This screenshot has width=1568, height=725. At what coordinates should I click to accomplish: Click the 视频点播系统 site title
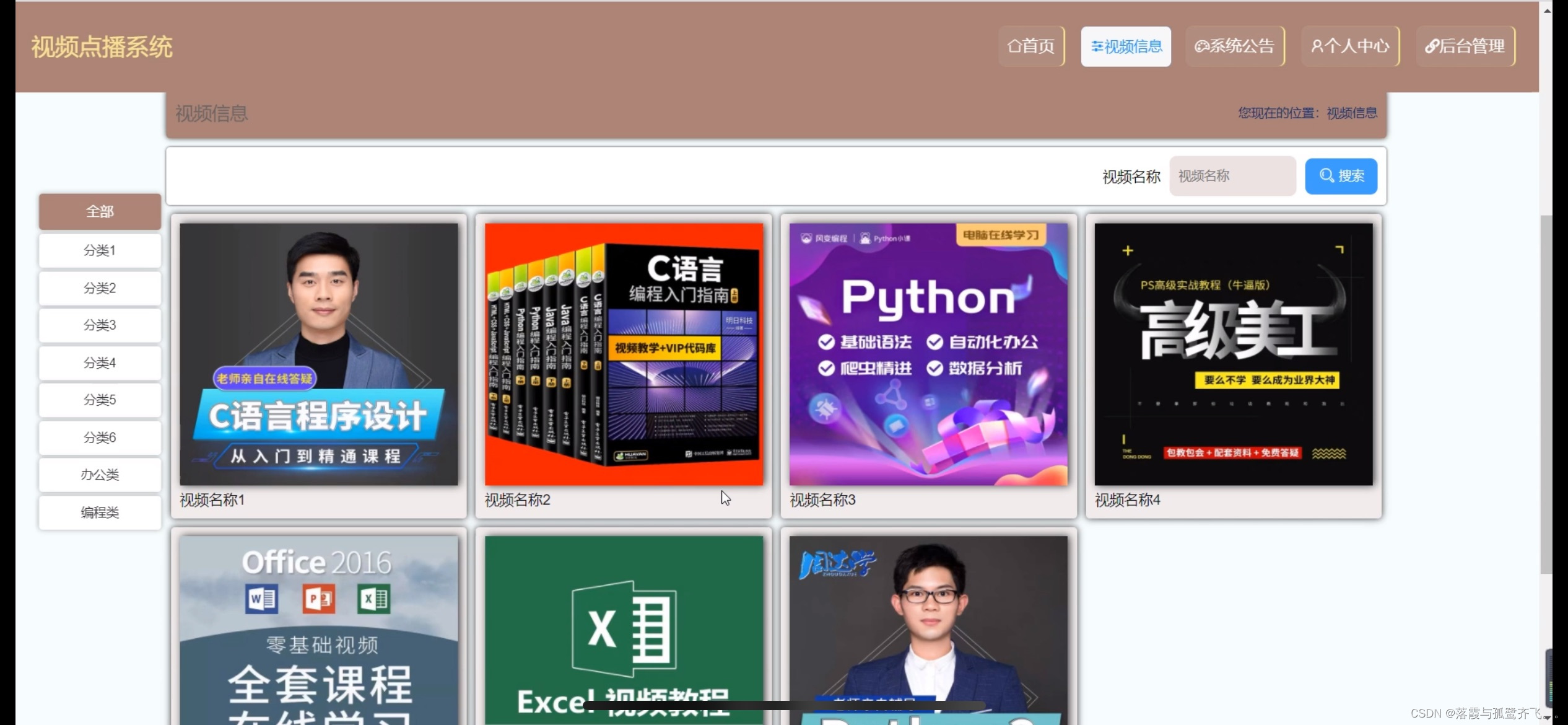point(102,47)
